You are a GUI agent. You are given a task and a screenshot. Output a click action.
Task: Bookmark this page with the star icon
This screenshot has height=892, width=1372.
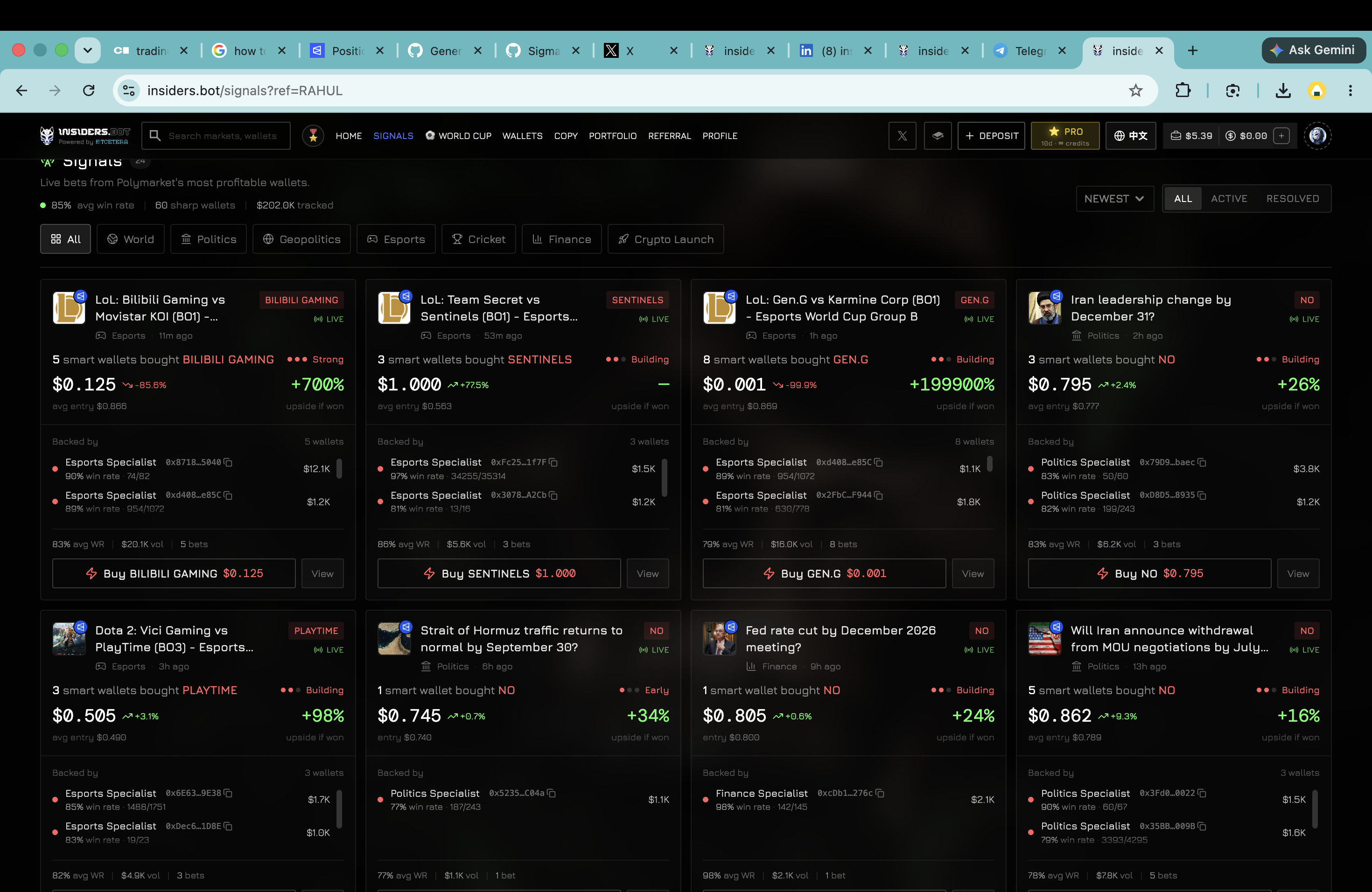click(x=1136, y=91)
